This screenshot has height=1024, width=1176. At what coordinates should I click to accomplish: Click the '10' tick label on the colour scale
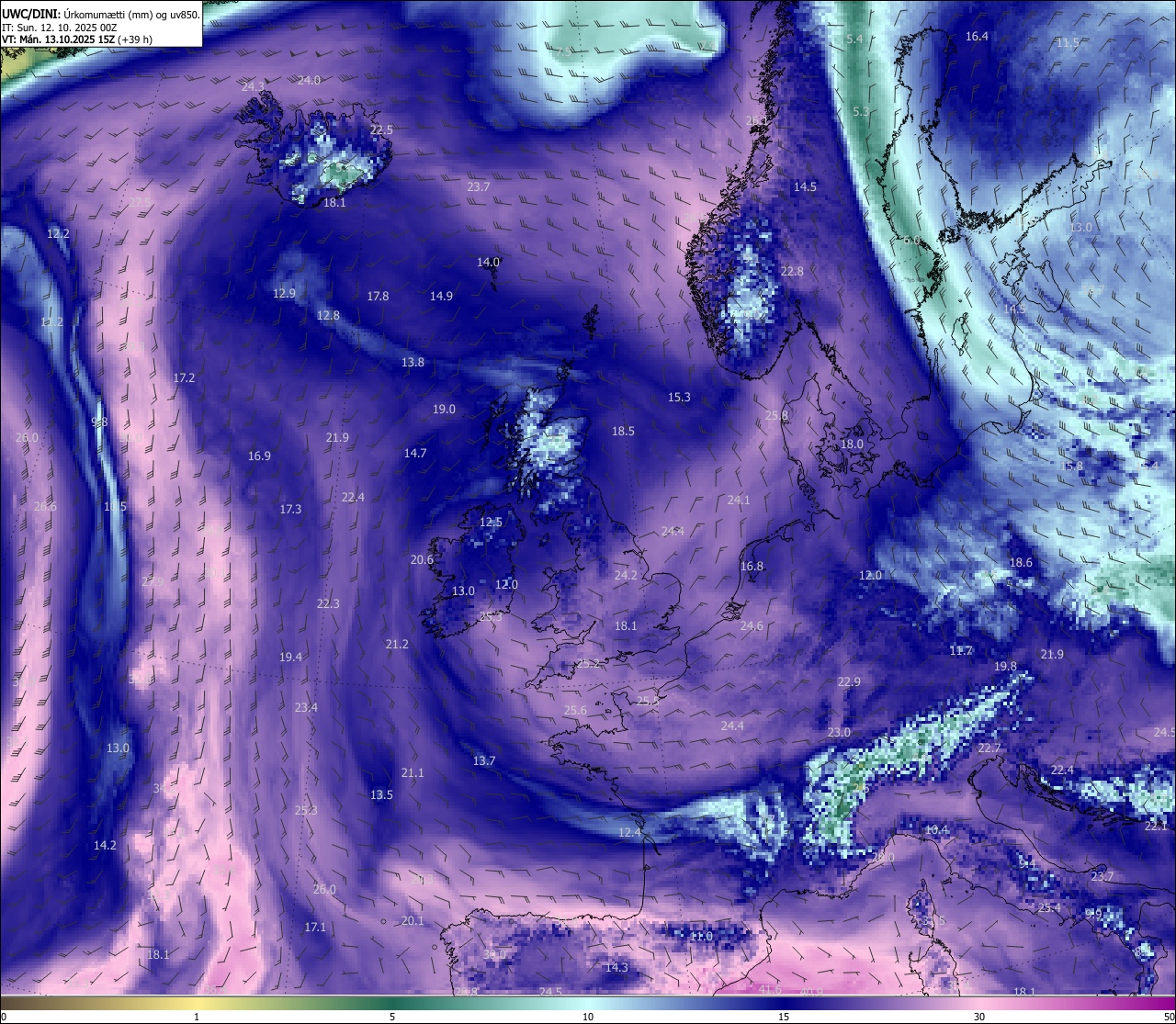click(588, 1017)
